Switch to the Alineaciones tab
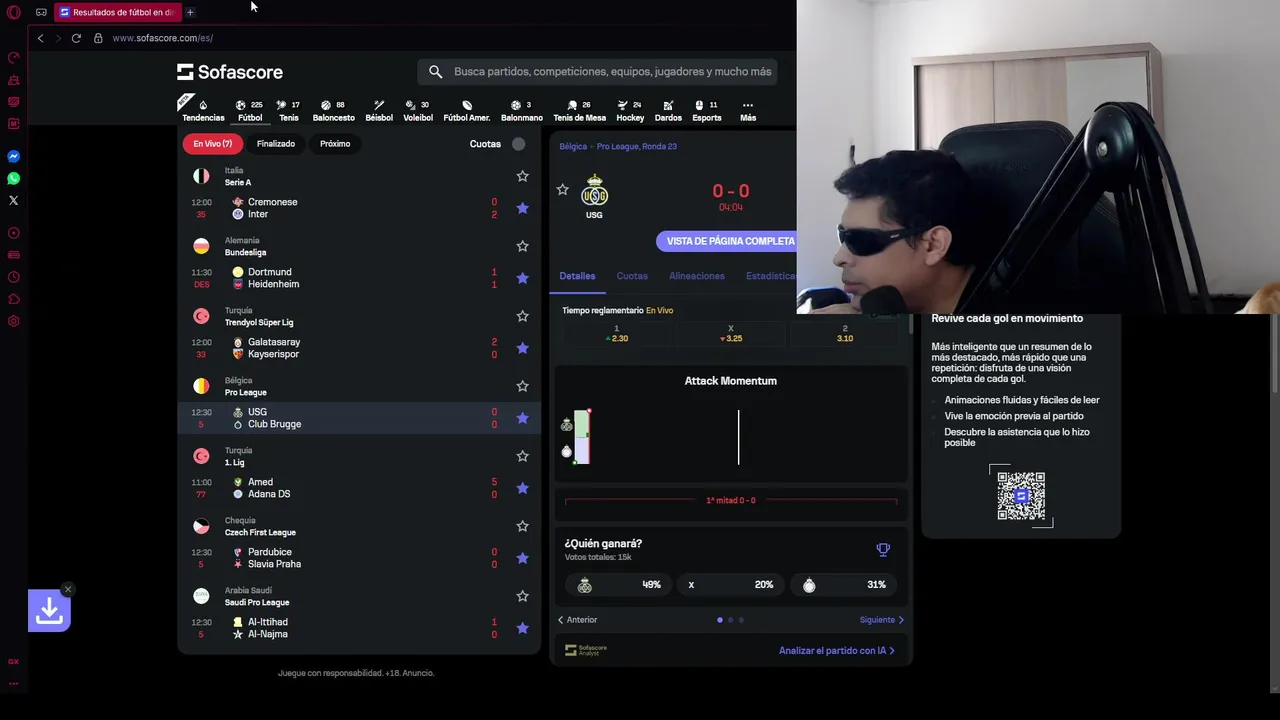Viewport: 1280px width, 720px height. [697, 276]
